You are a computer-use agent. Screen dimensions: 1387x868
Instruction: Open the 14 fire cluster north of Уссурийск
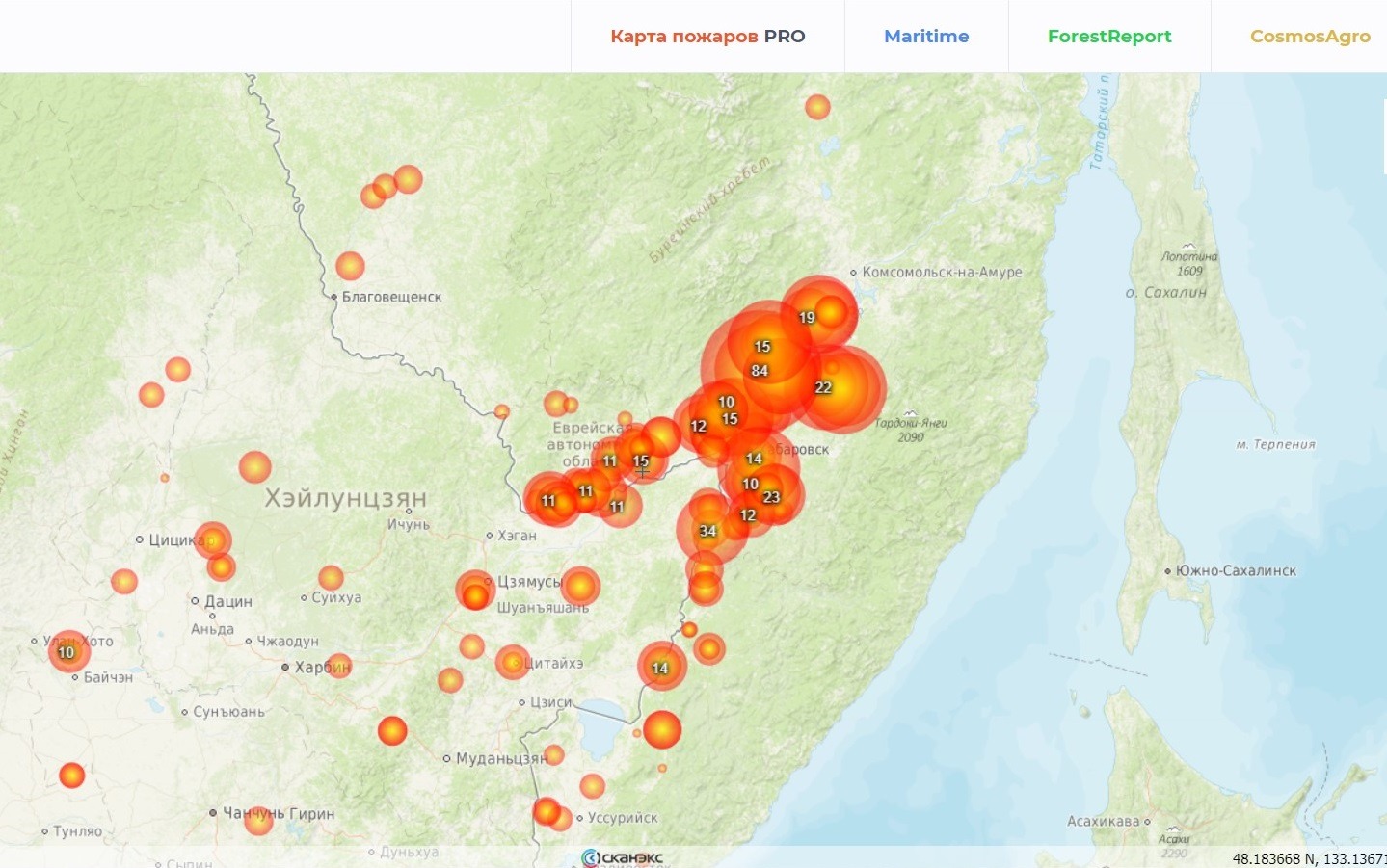[x=660, y=668]
